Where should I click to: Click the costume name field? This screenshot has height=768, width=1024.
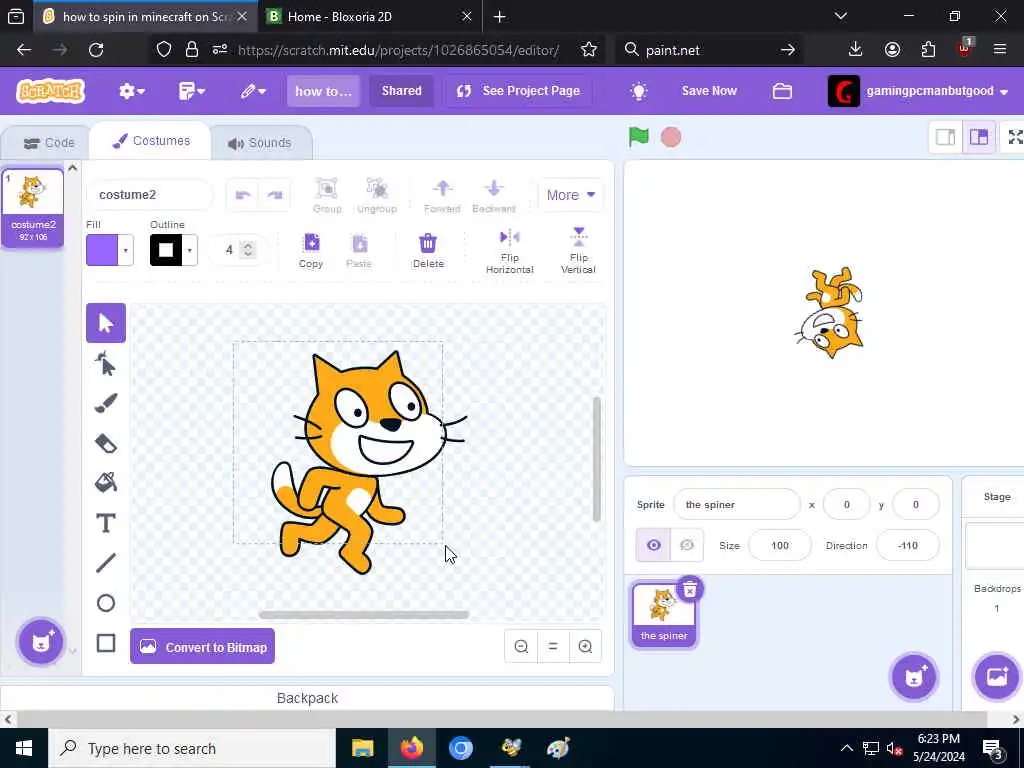pyautogui.click(x=150, y=195)
